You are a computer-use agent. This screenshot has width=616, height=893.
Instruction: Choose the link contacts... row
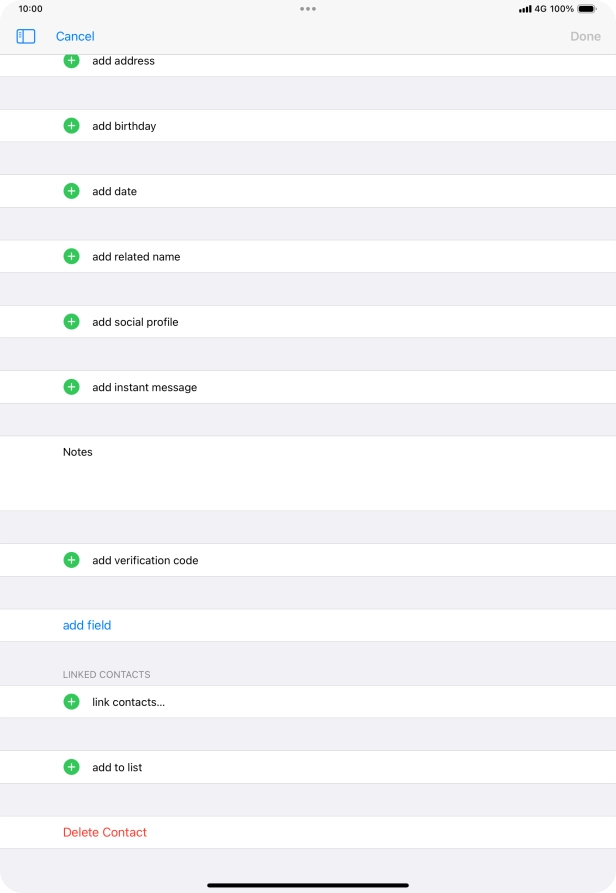click(x=128, y=702)
